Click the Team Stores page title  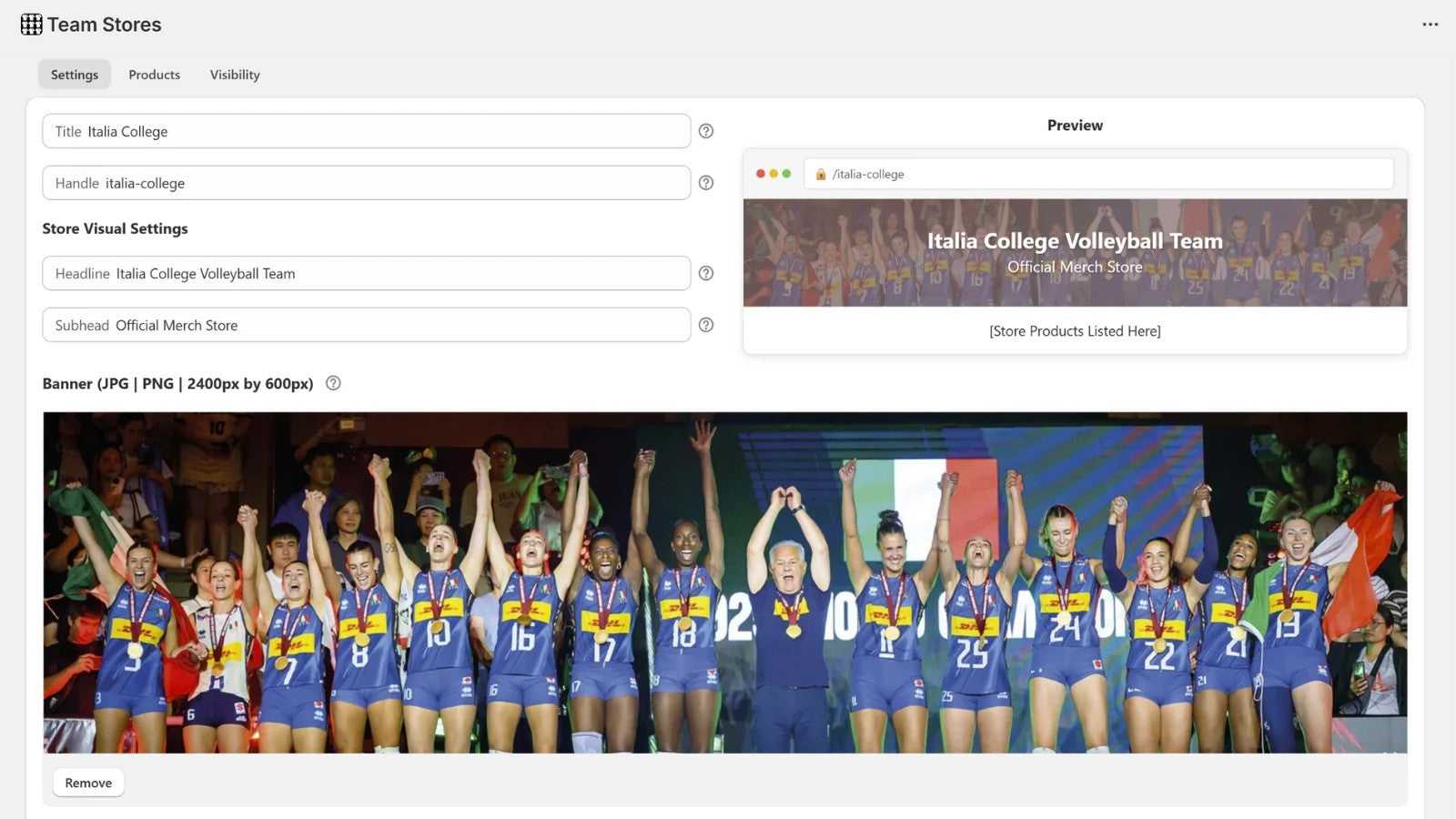click(105, 25)
